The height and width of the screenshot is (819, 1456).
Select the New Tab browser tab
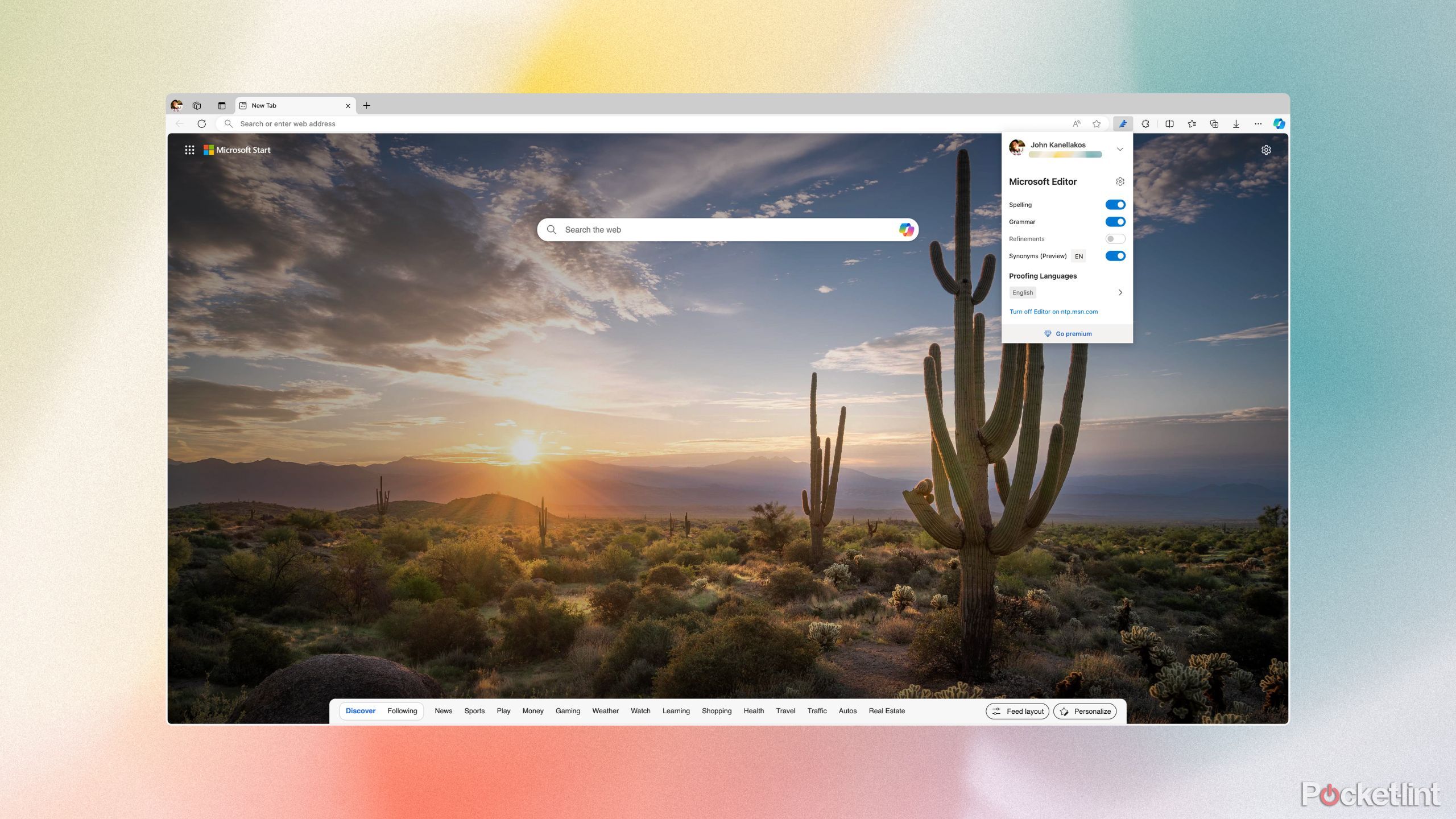295,106
